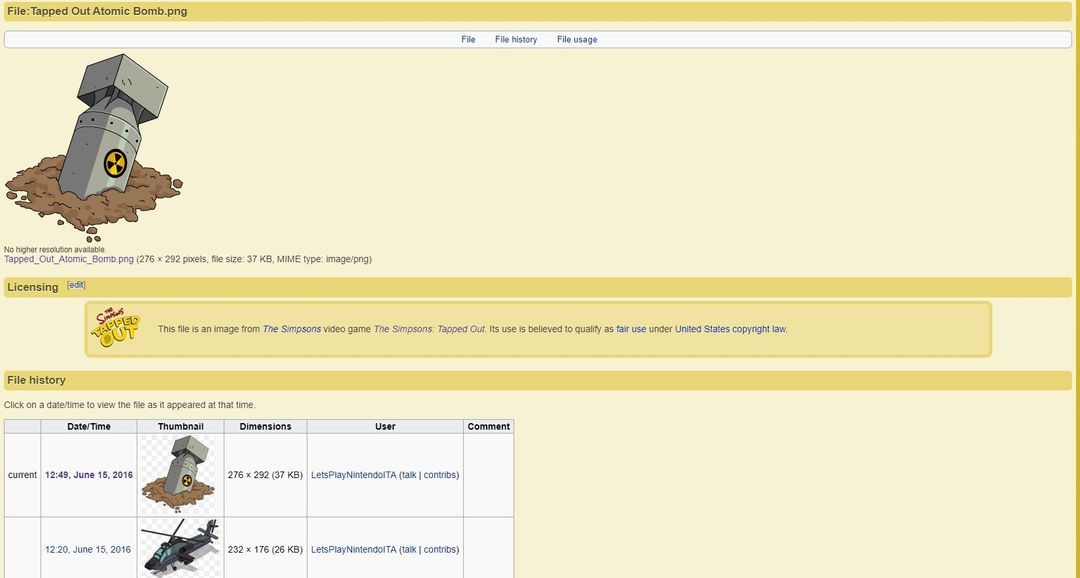Open the talk link in the helicopter revision row

(x=408, y=549)
